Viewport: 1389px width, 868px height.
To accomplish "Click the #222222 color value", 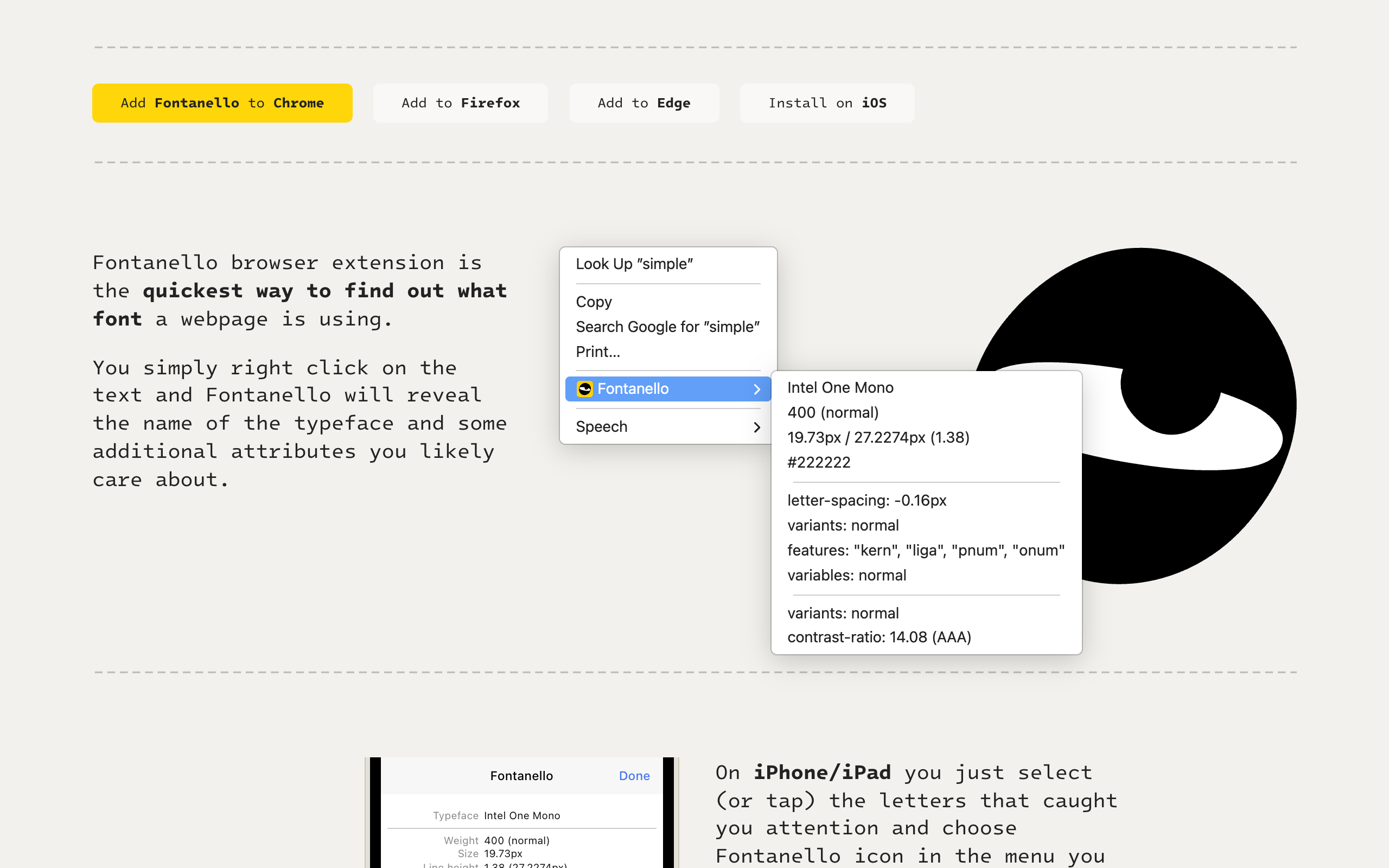I will pos(818,462).
